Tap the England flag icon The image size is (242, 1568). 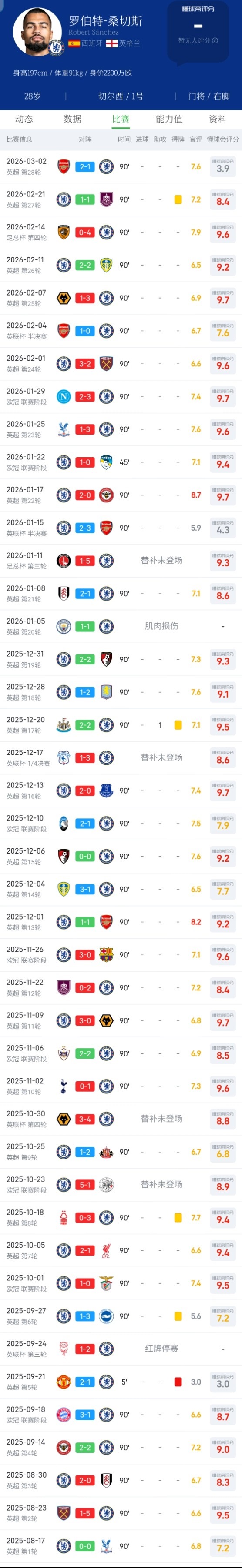click(x=111, y=44)
